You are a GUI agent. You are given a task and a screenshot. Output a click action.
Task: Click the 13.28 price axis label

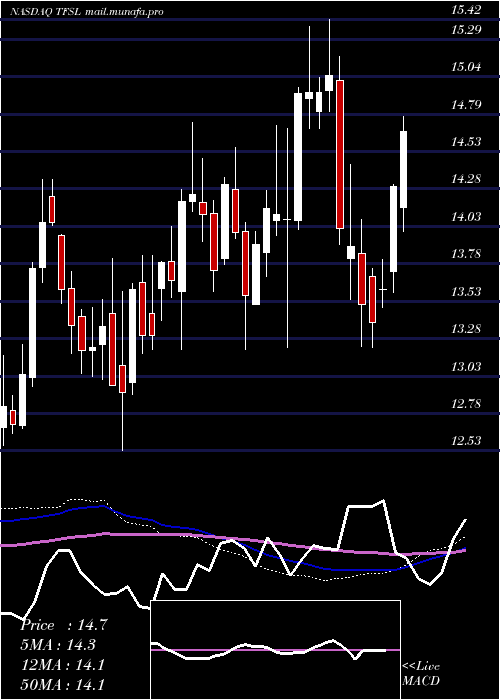tap(466, 329)
